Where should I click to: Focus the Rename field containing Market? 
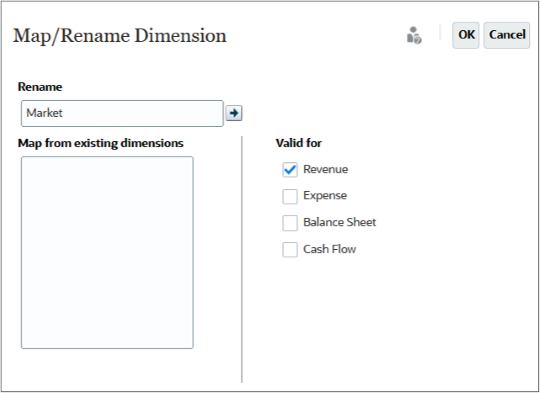pos(122,113)
